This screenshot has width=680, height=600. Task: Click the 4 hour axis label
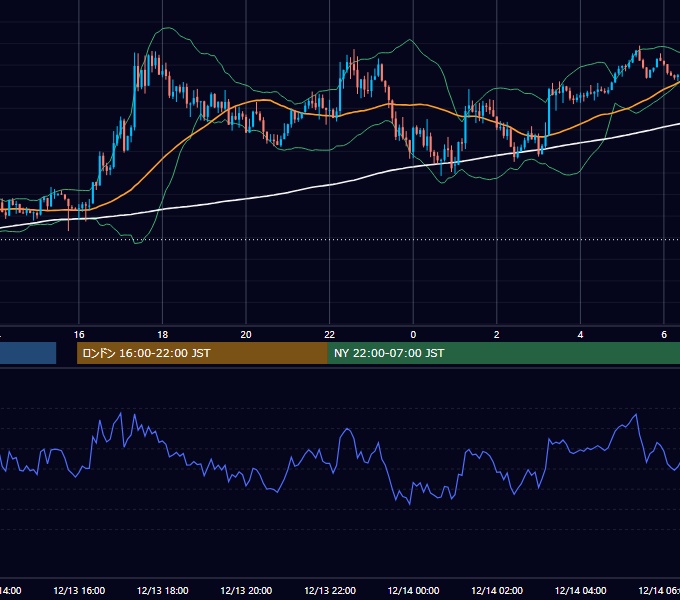(x=580, y=335)
